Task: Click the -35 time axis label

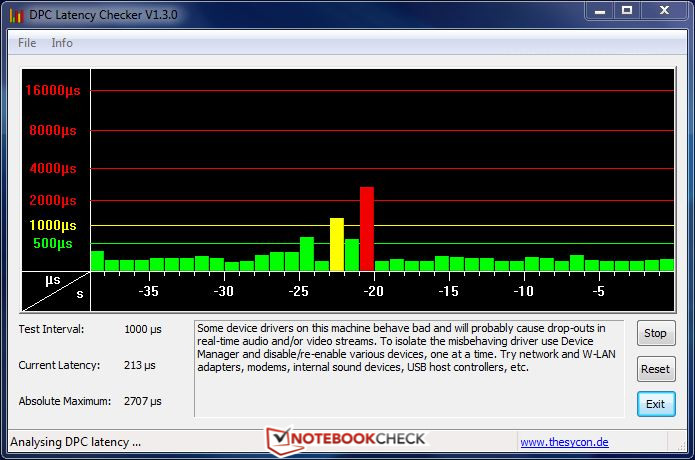Action: click(148, 292)
